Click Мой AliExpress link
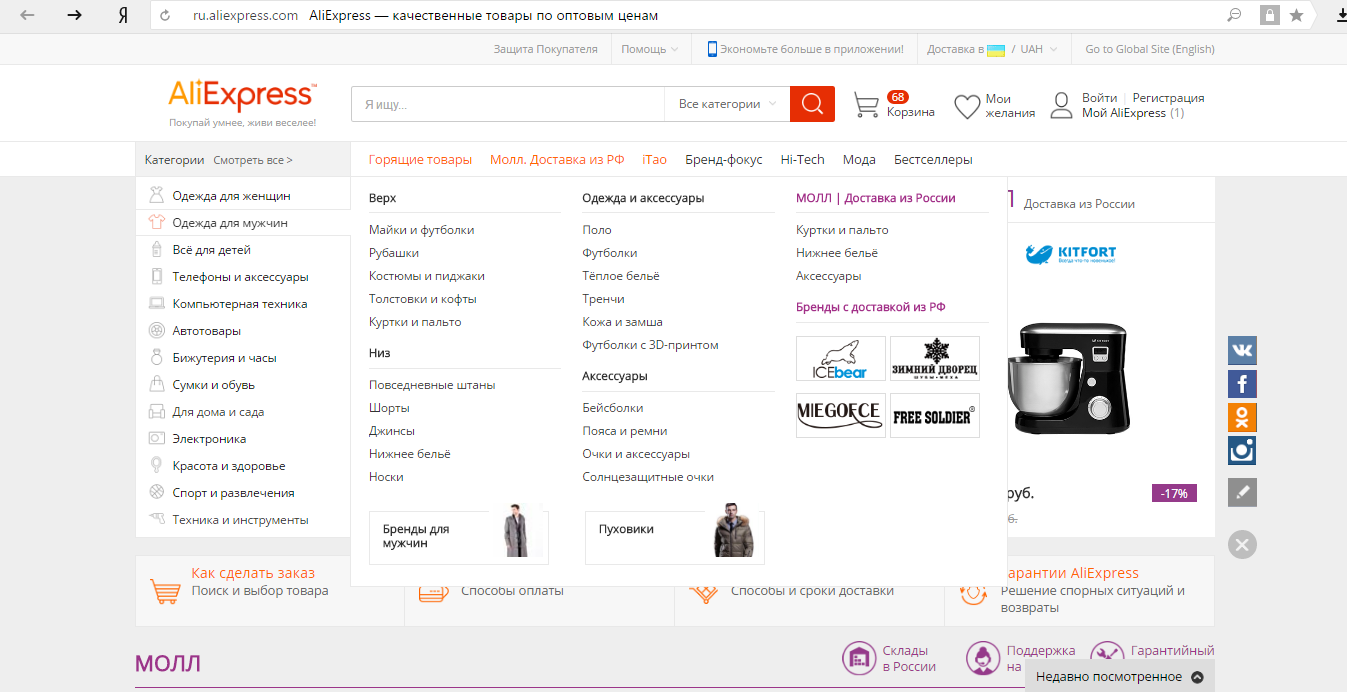The image size is (1347, 692). (x=1124, y=113)
